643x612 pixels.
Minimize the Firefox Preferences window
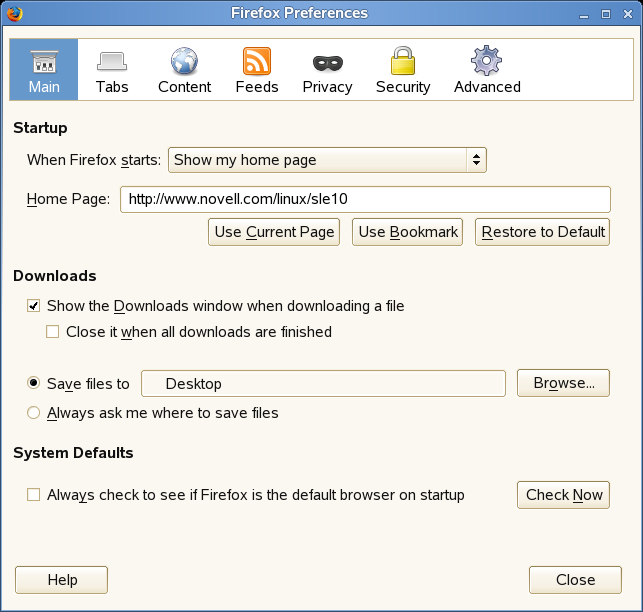584,14
